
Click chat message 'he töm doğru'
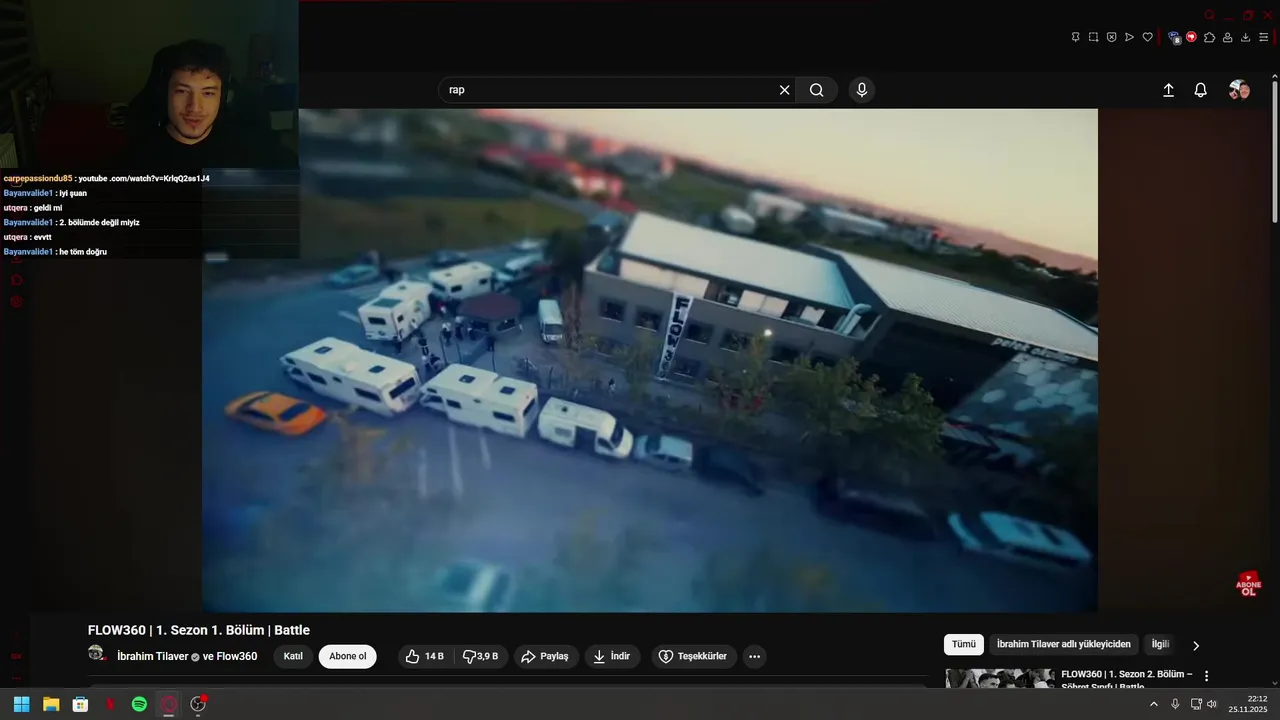click(x=55, y=252)
